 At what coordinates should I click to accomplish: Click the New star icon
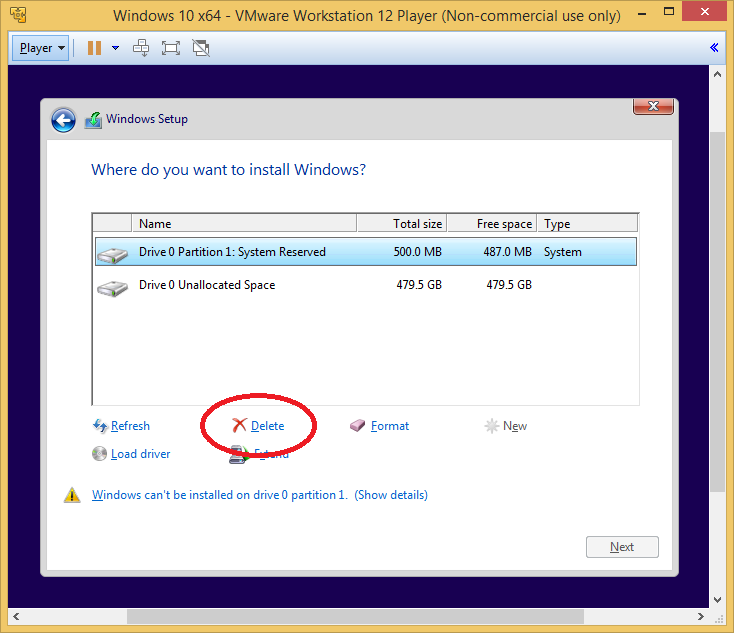pyautogui.click(x=492, y=426)
